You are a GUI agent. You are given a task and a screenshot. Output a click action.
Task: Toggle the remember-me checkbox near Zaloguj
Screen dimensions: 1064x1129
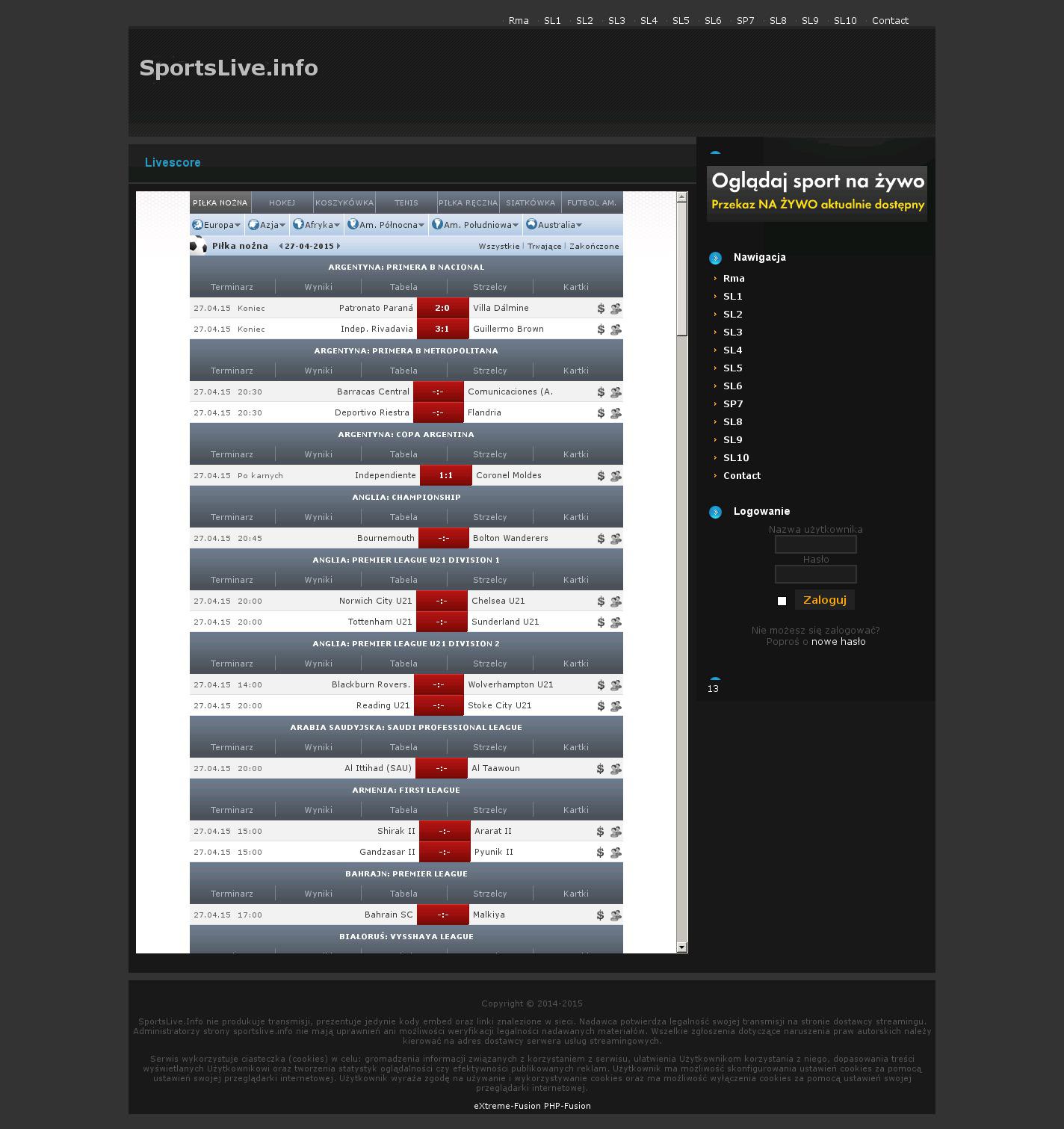[782, 601]
